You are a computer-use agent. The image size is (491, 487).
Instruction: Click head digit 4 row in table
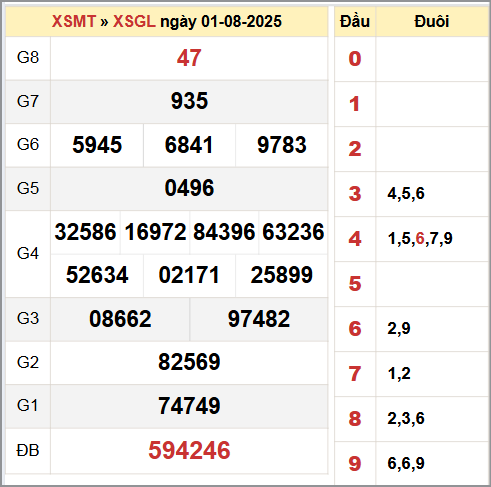(412, 239)
